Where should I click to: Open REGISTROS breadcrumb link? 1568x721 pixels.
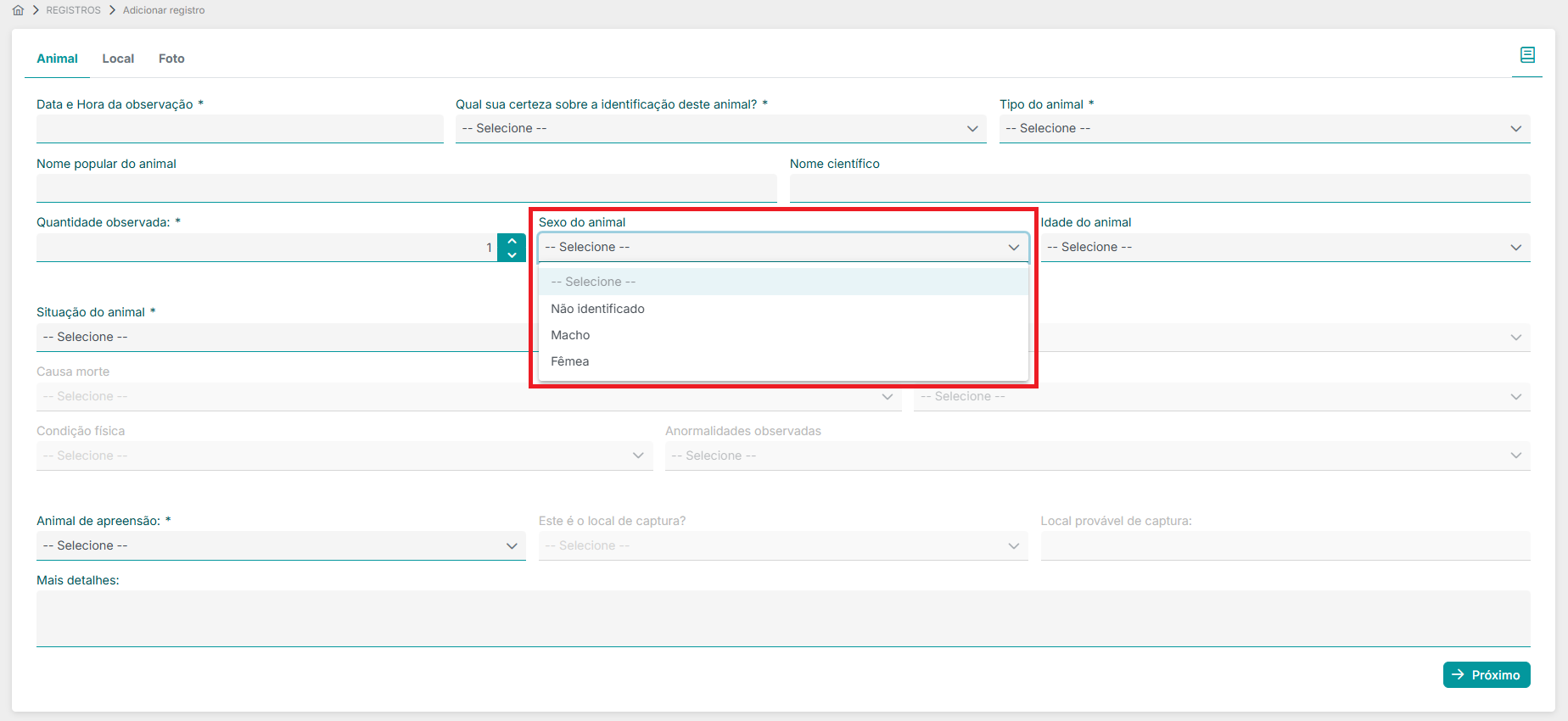(x=73, y=10)
